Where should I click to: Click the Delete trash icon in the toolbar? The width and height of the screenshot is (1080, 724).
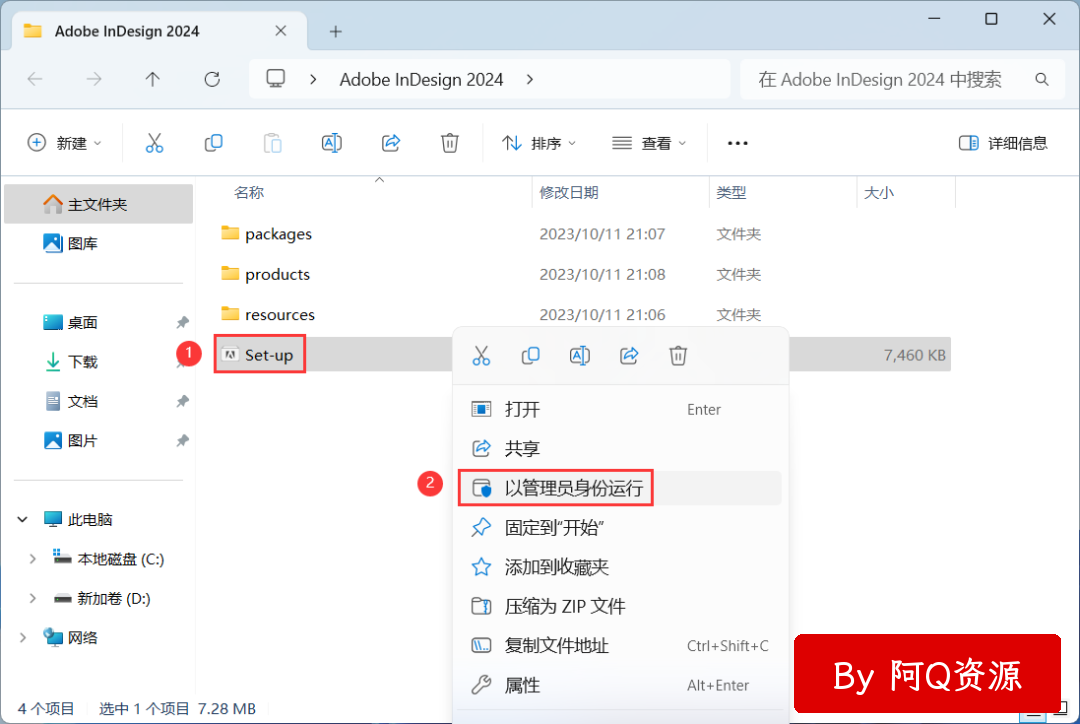click(x=450, y=143)
